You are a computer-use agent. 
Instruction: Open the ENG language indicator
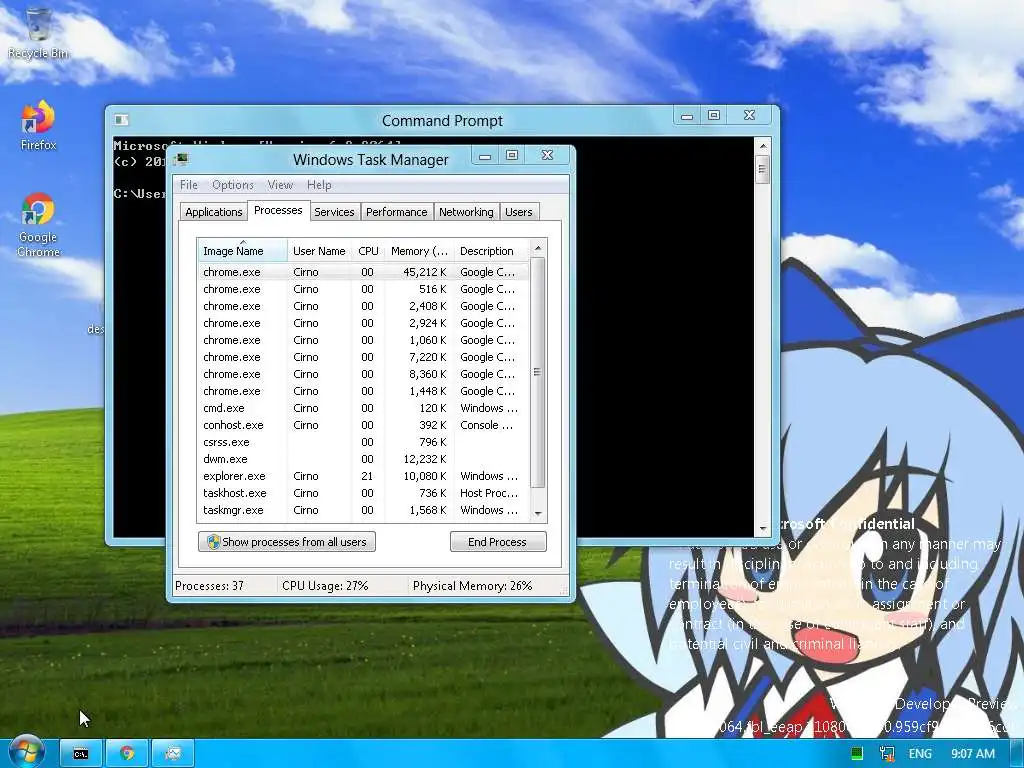(920, 754)
